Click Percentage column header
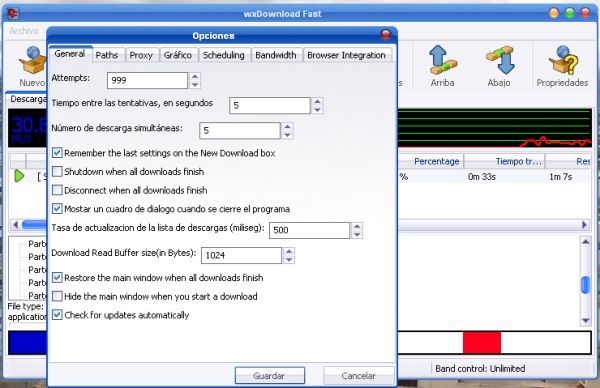The height and width of the screenshot is (388, 600). tap(430, 161)
